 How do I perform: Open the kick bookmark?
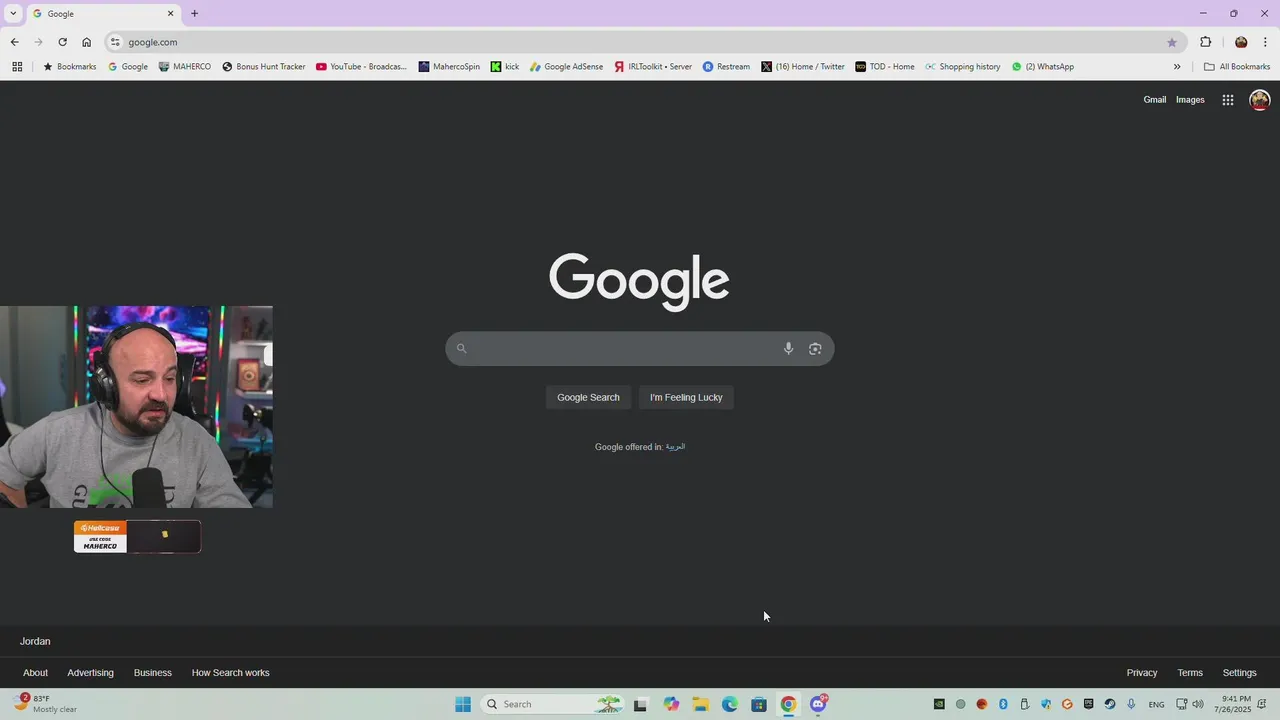(505, 67)
